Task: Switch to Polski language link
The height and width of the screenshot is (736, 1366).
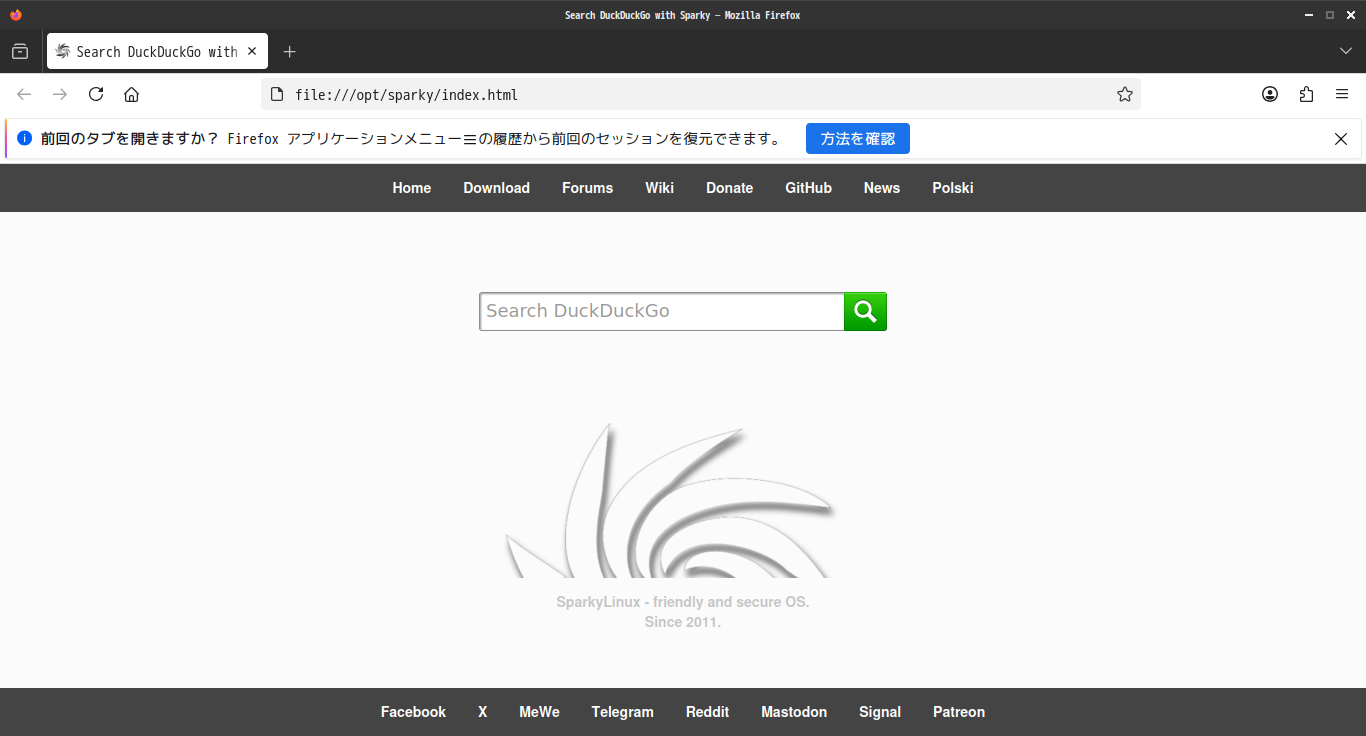Action: (953, 188)
